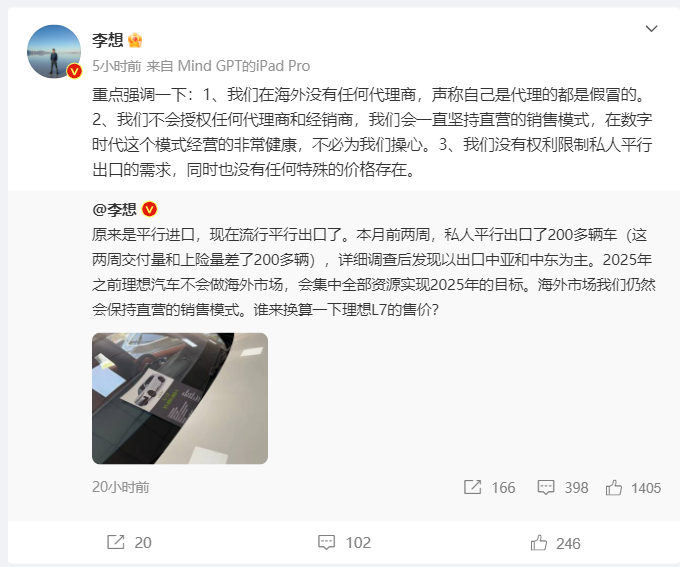Open the 398 comments on the quoted post

(x=562, y=487)
